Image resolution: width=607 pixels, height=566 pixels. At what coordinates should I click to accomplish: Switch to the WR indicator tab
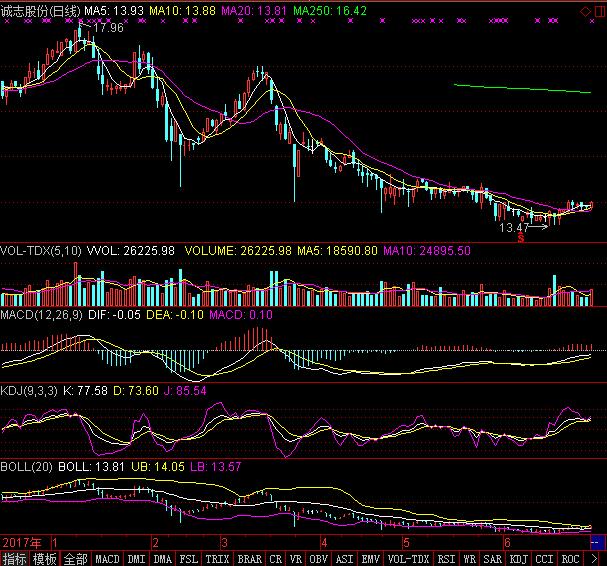coord(470,559)
